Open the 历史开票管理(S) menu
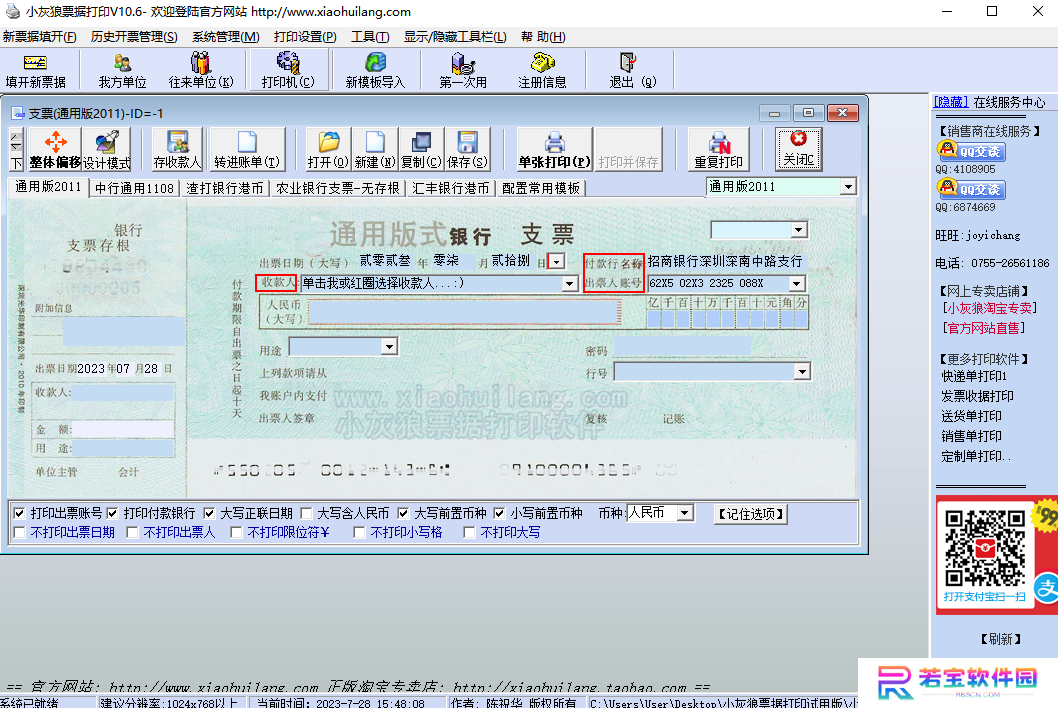Image resolution: width=1058 pixels, height=708 pixels. [x=134, y=36]
